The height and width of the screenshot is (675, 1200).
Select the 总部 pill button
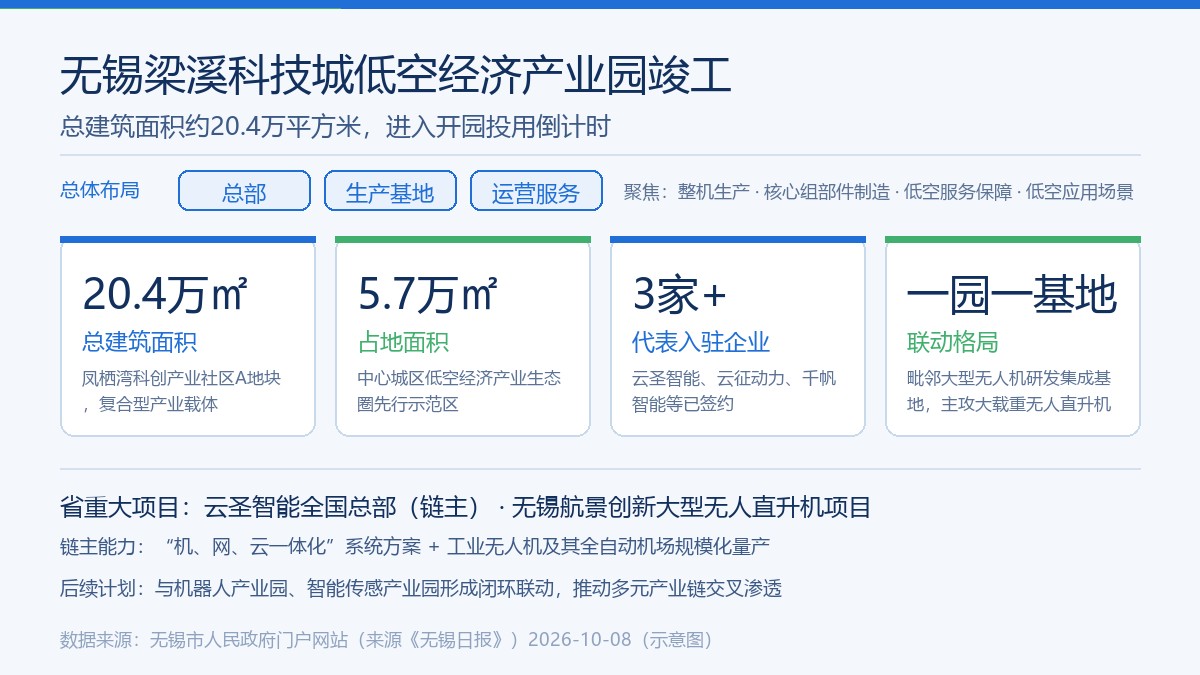244,191
